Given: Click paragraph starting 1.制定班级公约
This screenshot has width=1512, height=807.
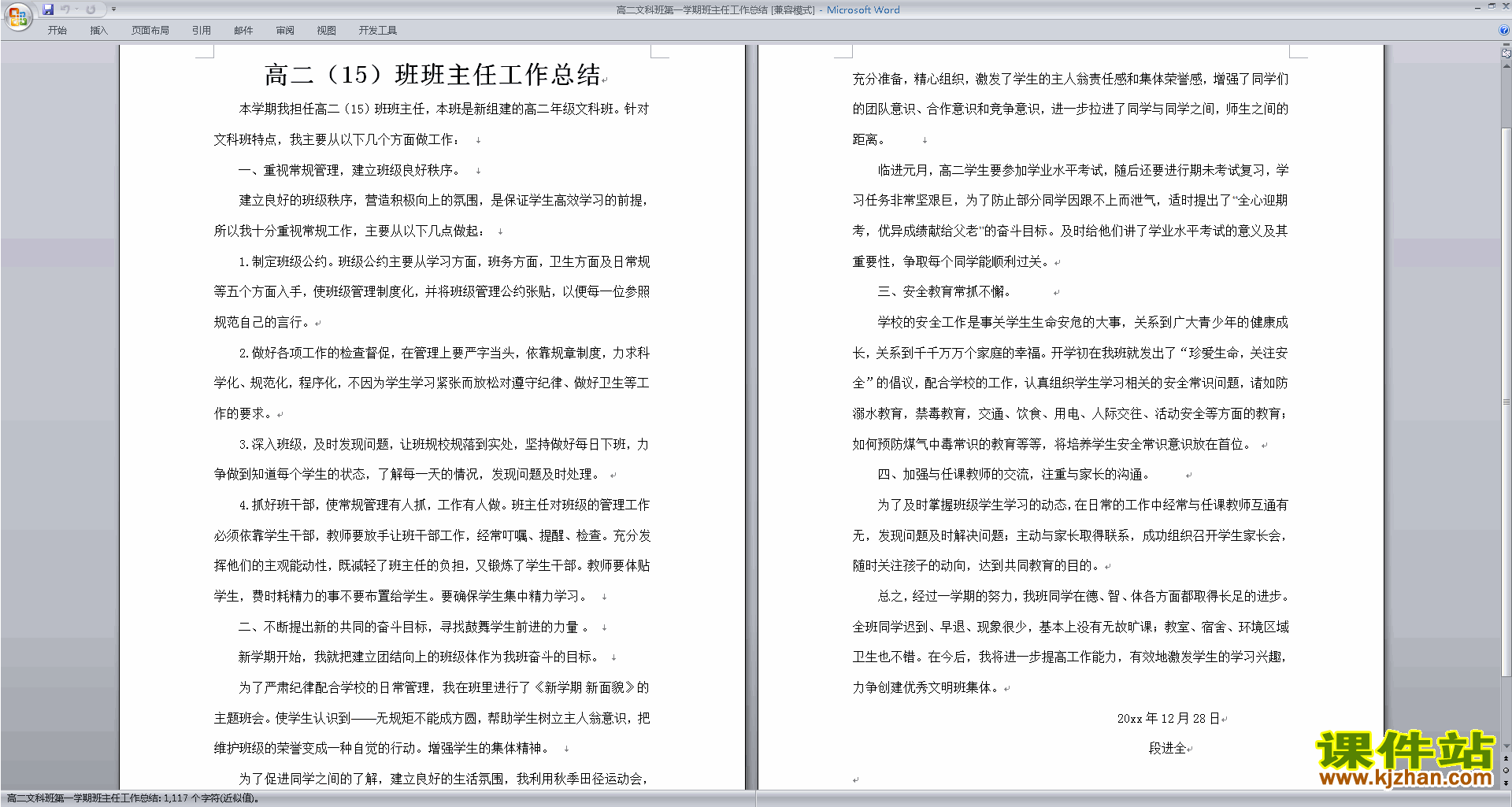Looking at the screenshot, I should click(x=432, y=291).
